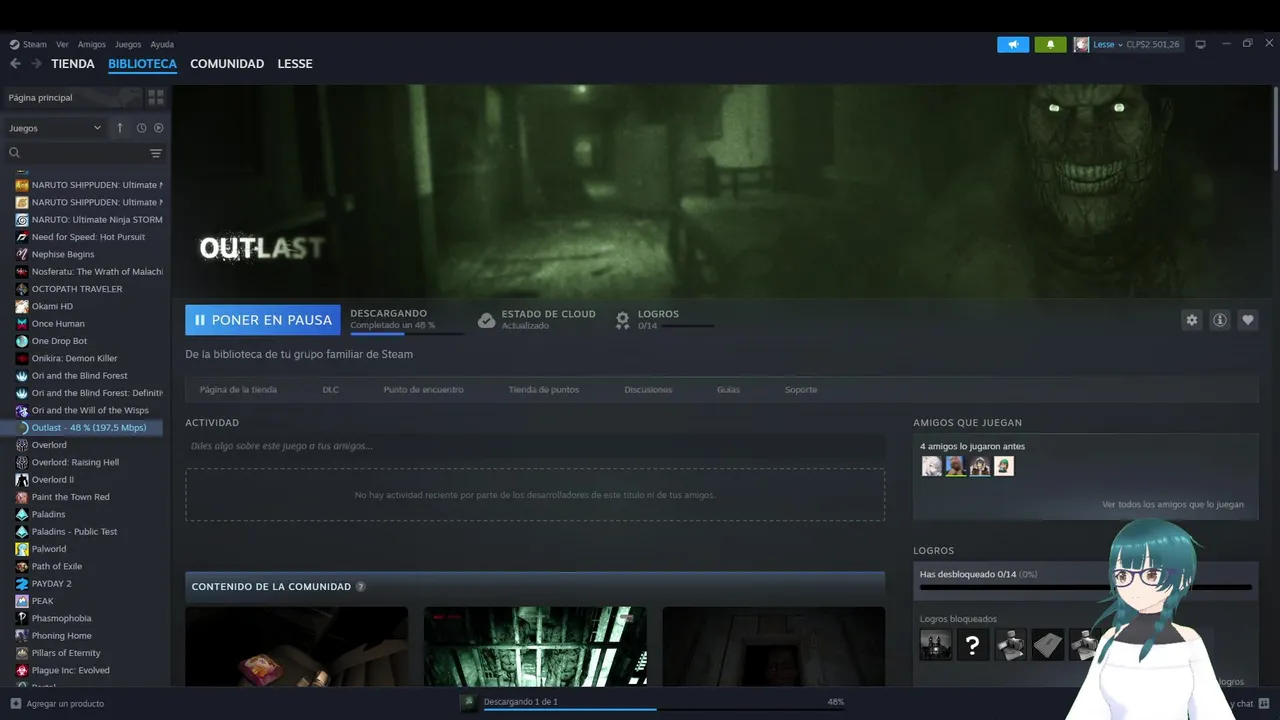Click Ver todos los amigos que lo juegan
Viewport: 1280px width, 720px height.
point(1173,505)
